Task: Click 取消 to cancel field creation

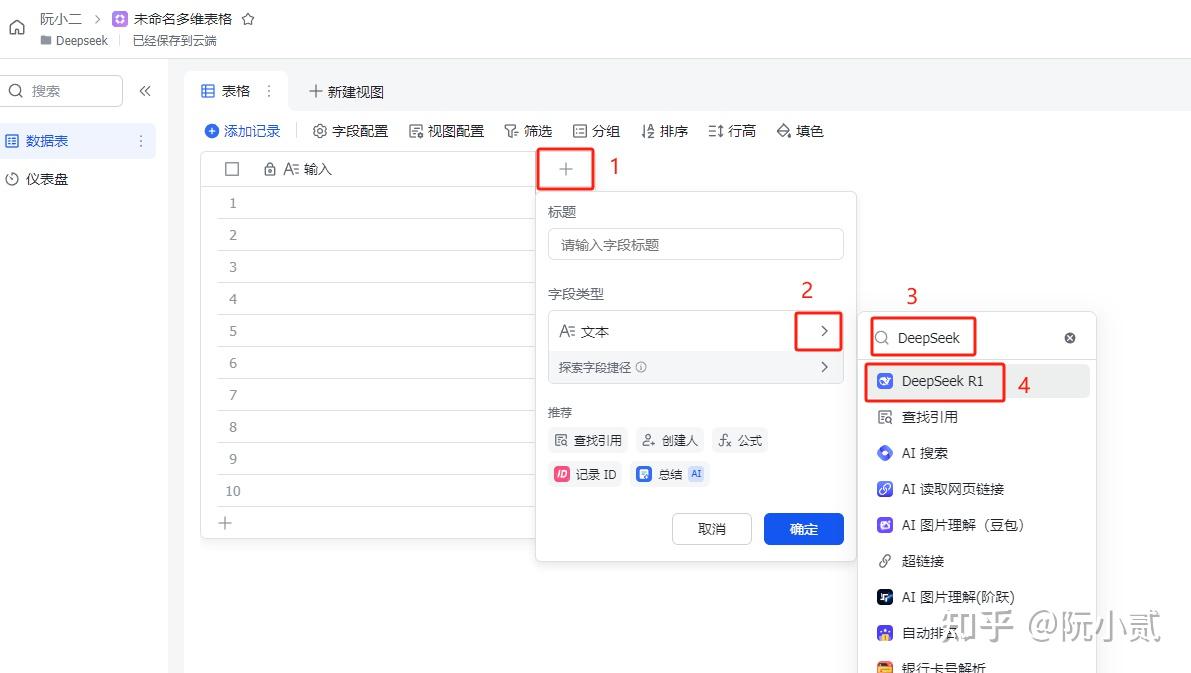Action: [712, 529]
